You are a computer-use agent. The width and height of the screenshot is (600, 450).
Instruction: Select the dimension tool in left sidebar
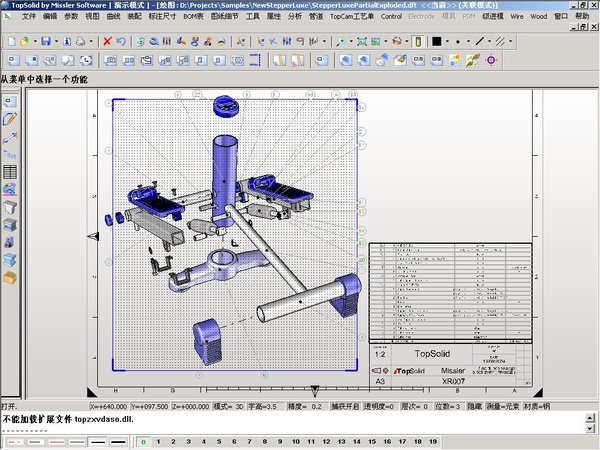(x=11, y=135)
